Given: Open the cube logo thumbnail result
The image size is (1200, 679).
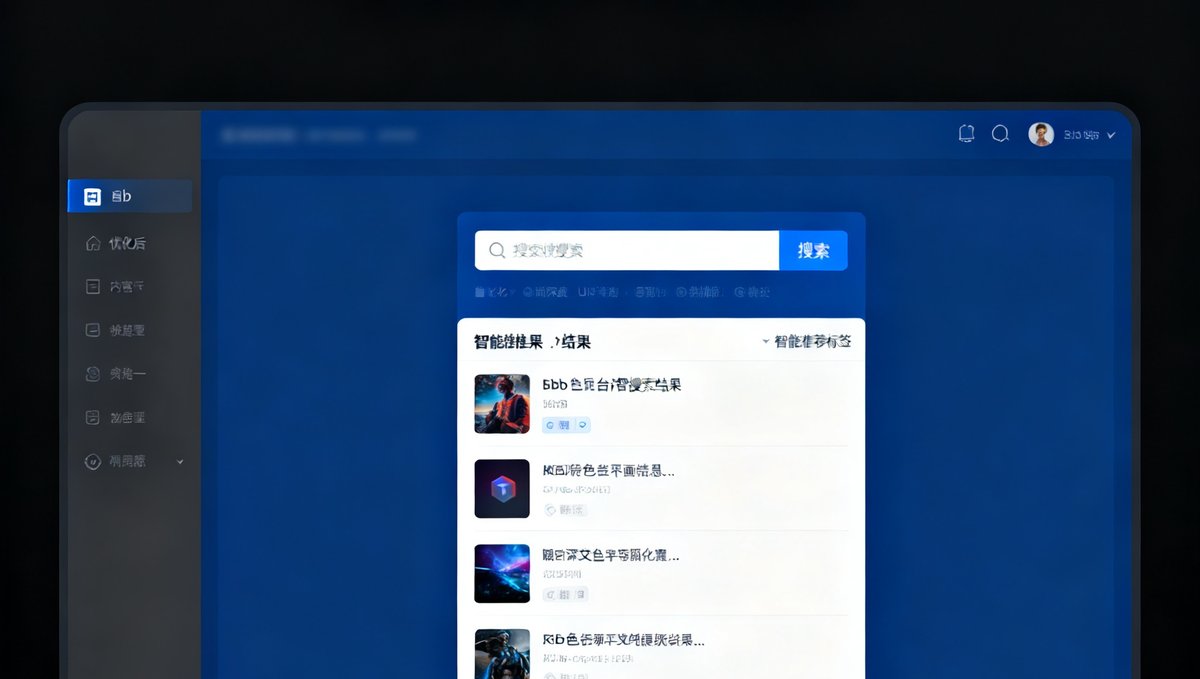Looking at the screenshot, I should pos(502,488).
